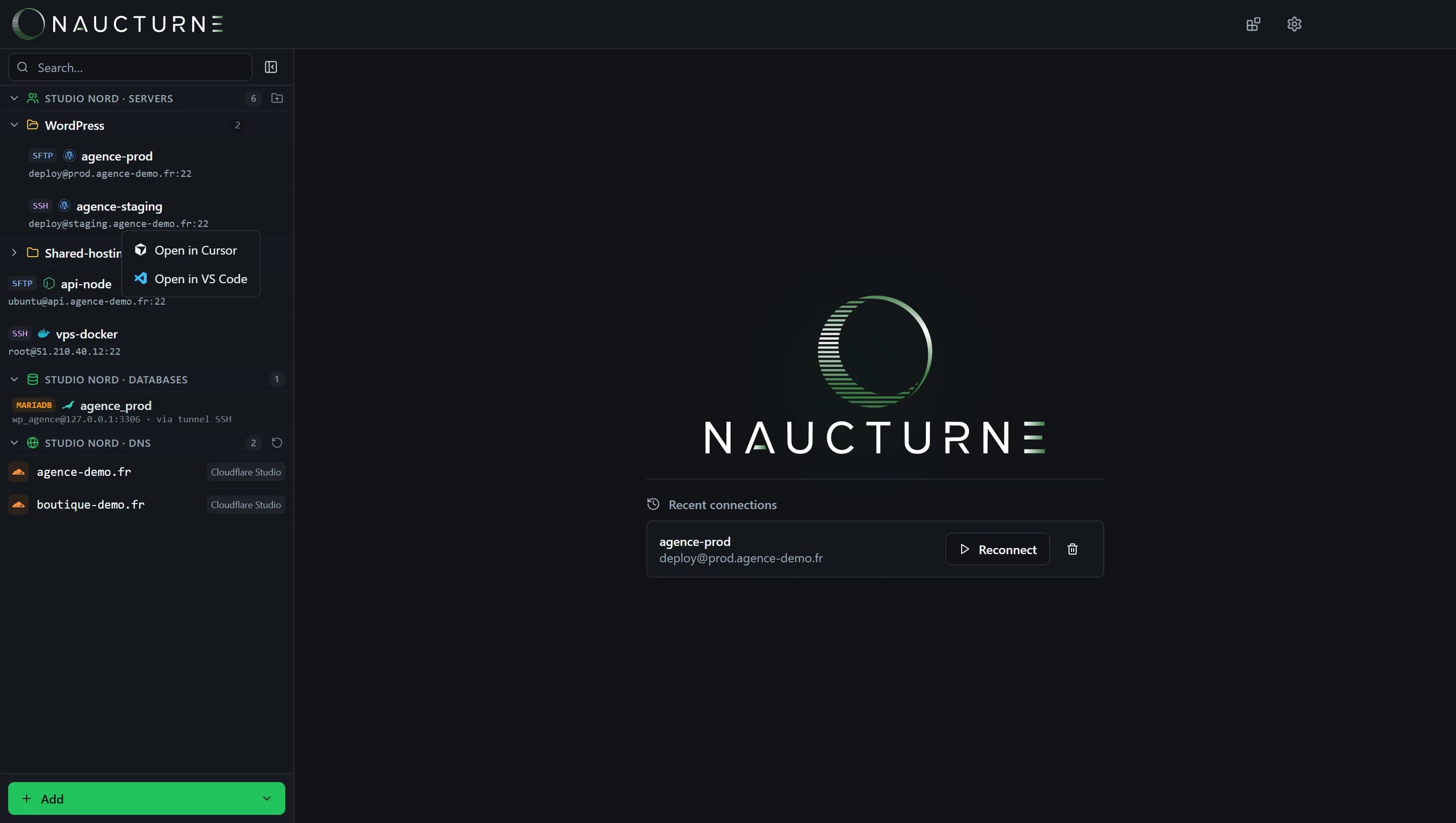1456x823 pixels.
Task: Select the agence-demo.fr DNS zone
Action: [x=147, y=472]
